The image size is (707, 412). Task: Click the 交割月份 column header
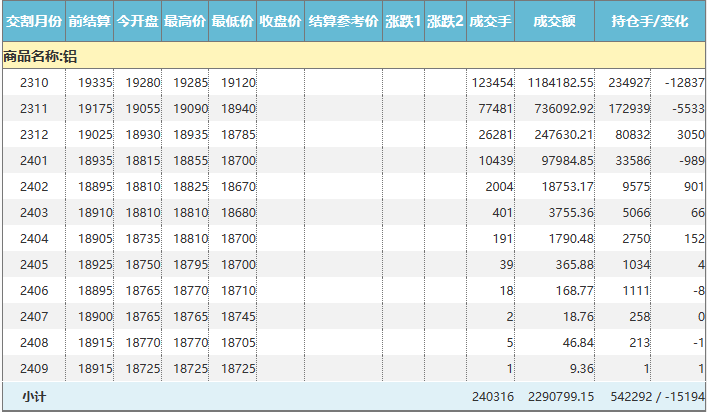click(33, 21)
